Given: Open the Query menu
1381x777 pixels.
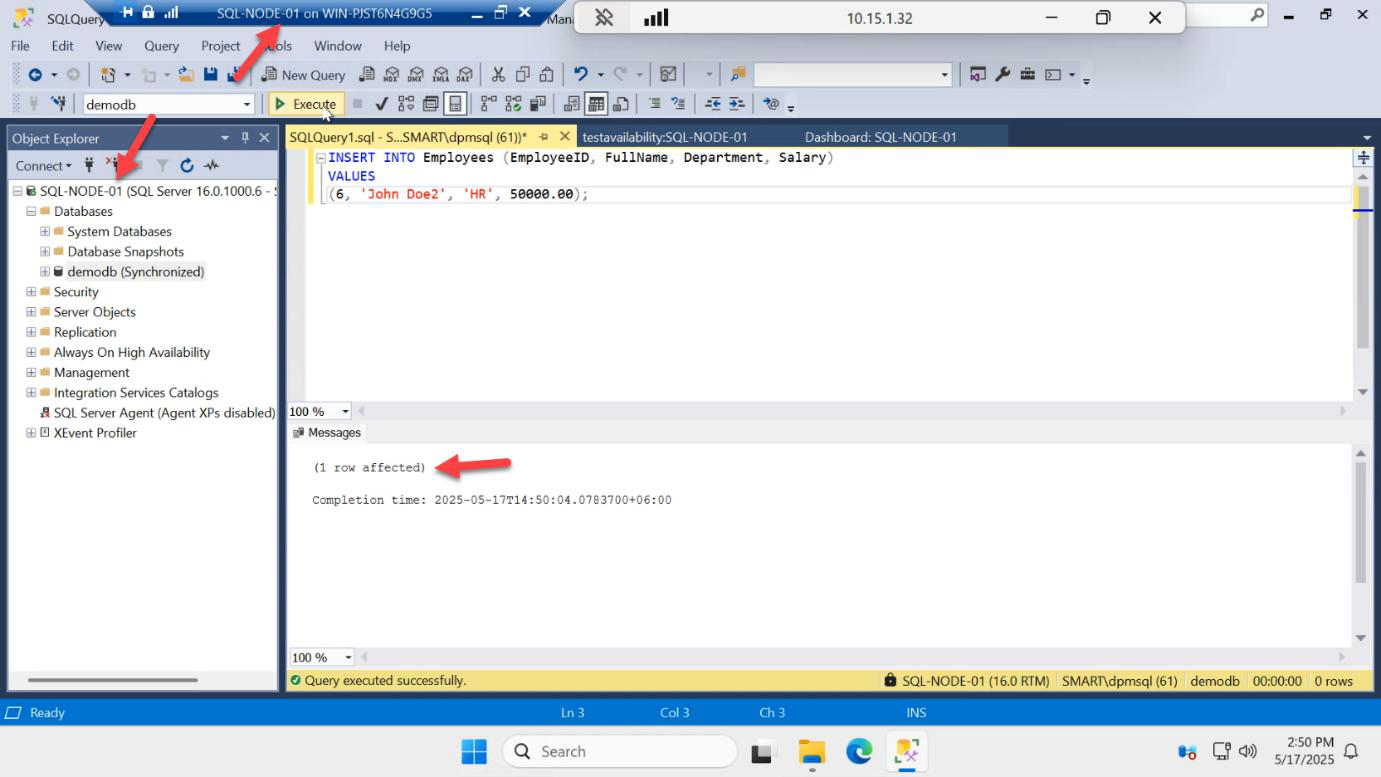Looking at the screenshot, I should pos(161,46).
